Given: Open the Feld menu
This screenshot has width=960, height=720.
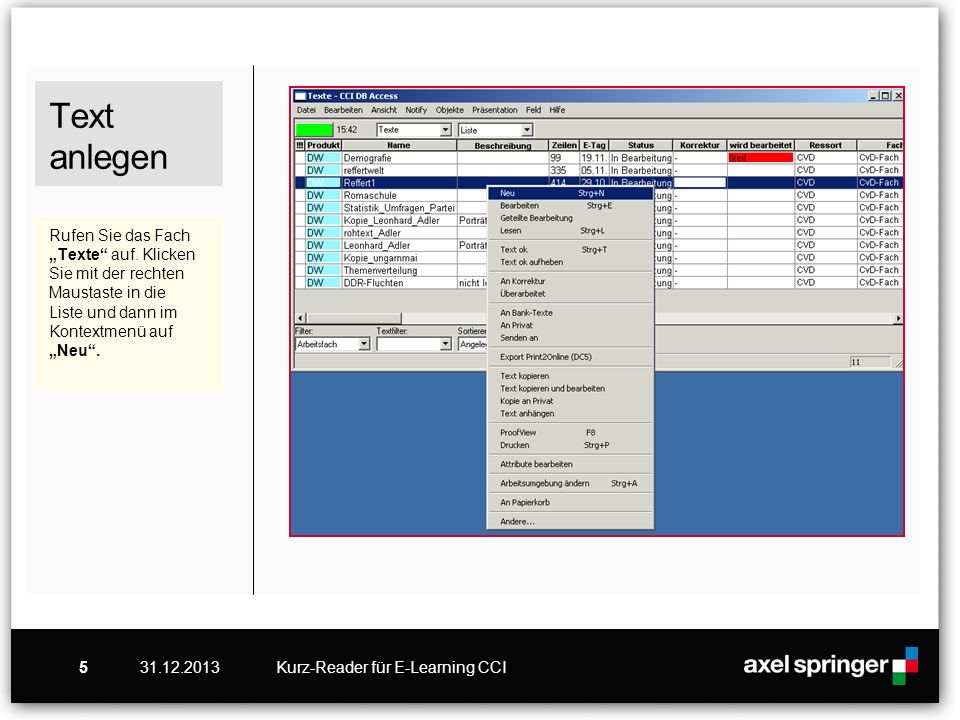Looking at the screenshot, I should (533, 110).
